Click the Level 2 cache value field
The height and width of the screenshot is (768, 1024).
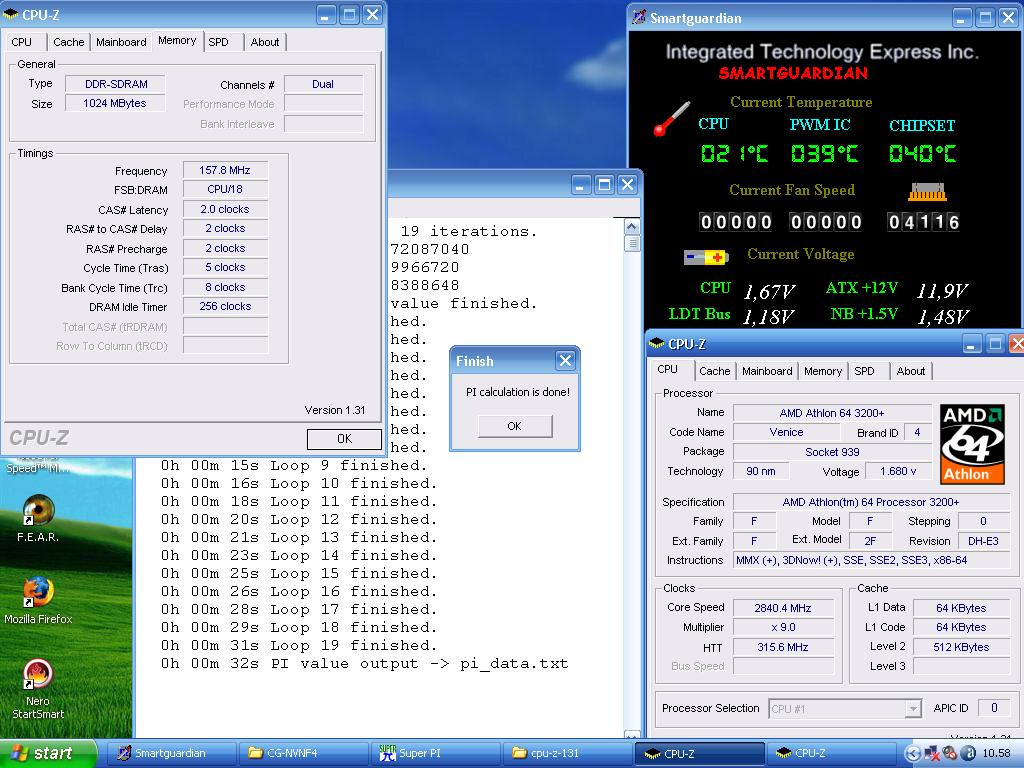pyautogui.click(x=961, y=647)
